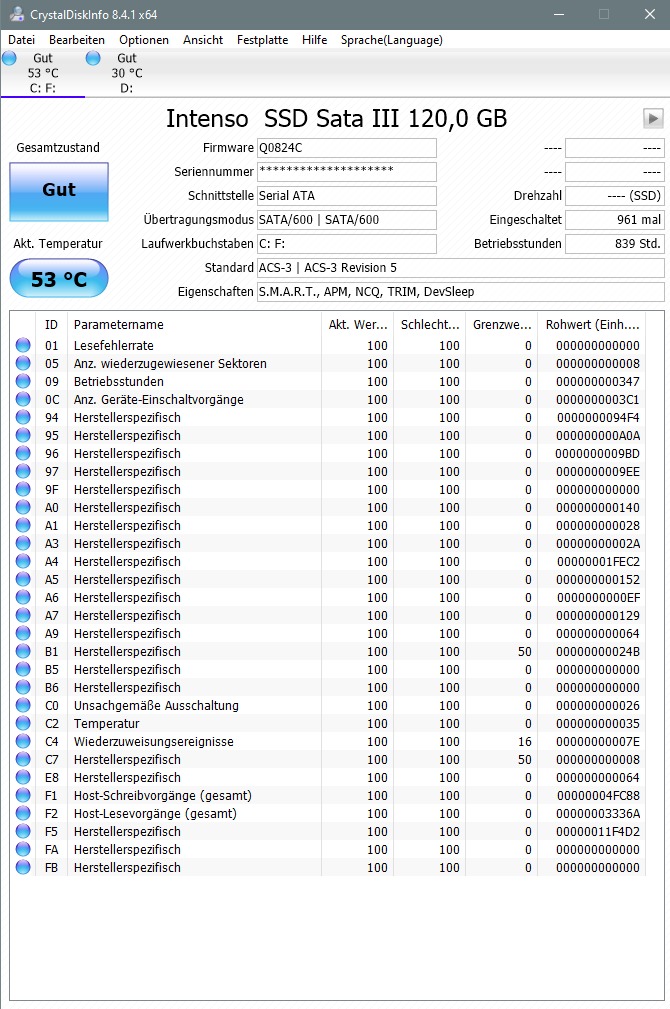Click the Eigenschaften S.M.A.R.T. field
The image size is (670, 1009).
(461, 292)
